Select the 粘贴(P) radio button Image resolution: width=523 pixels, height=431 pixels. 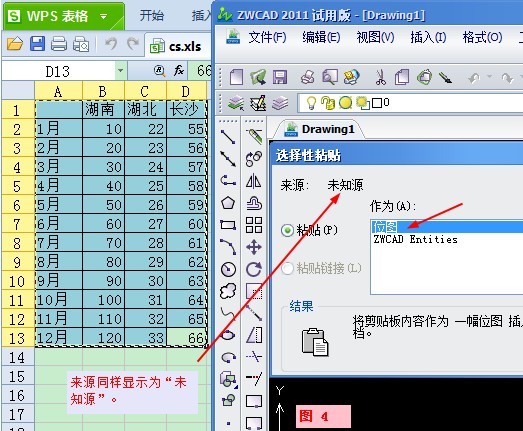point(287,230)
